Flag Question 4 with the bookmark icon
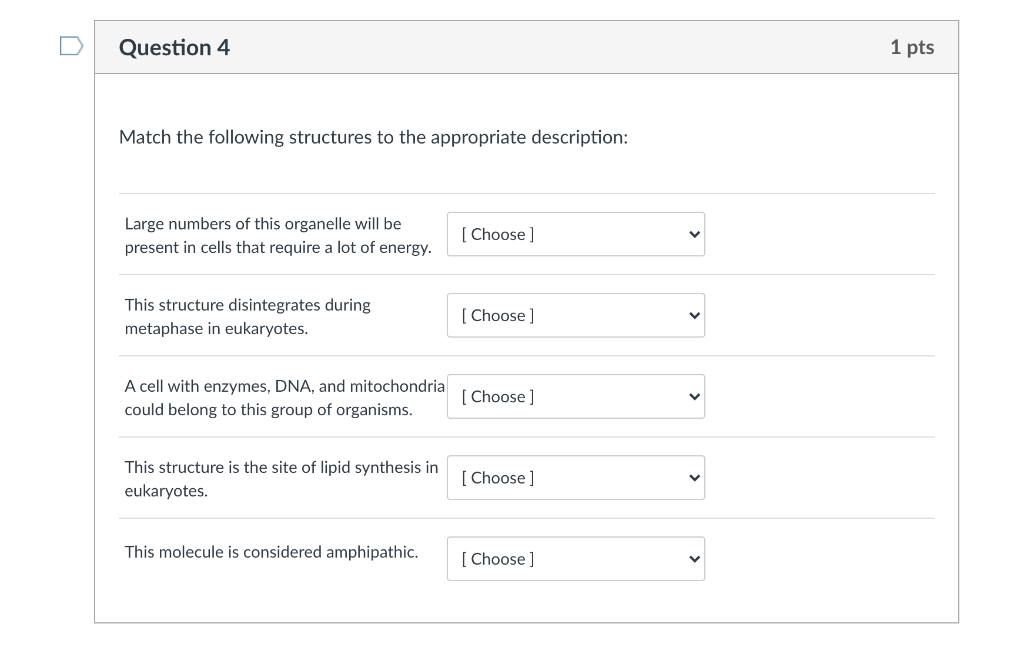1024x667 pixels. (x=70, y=47)
